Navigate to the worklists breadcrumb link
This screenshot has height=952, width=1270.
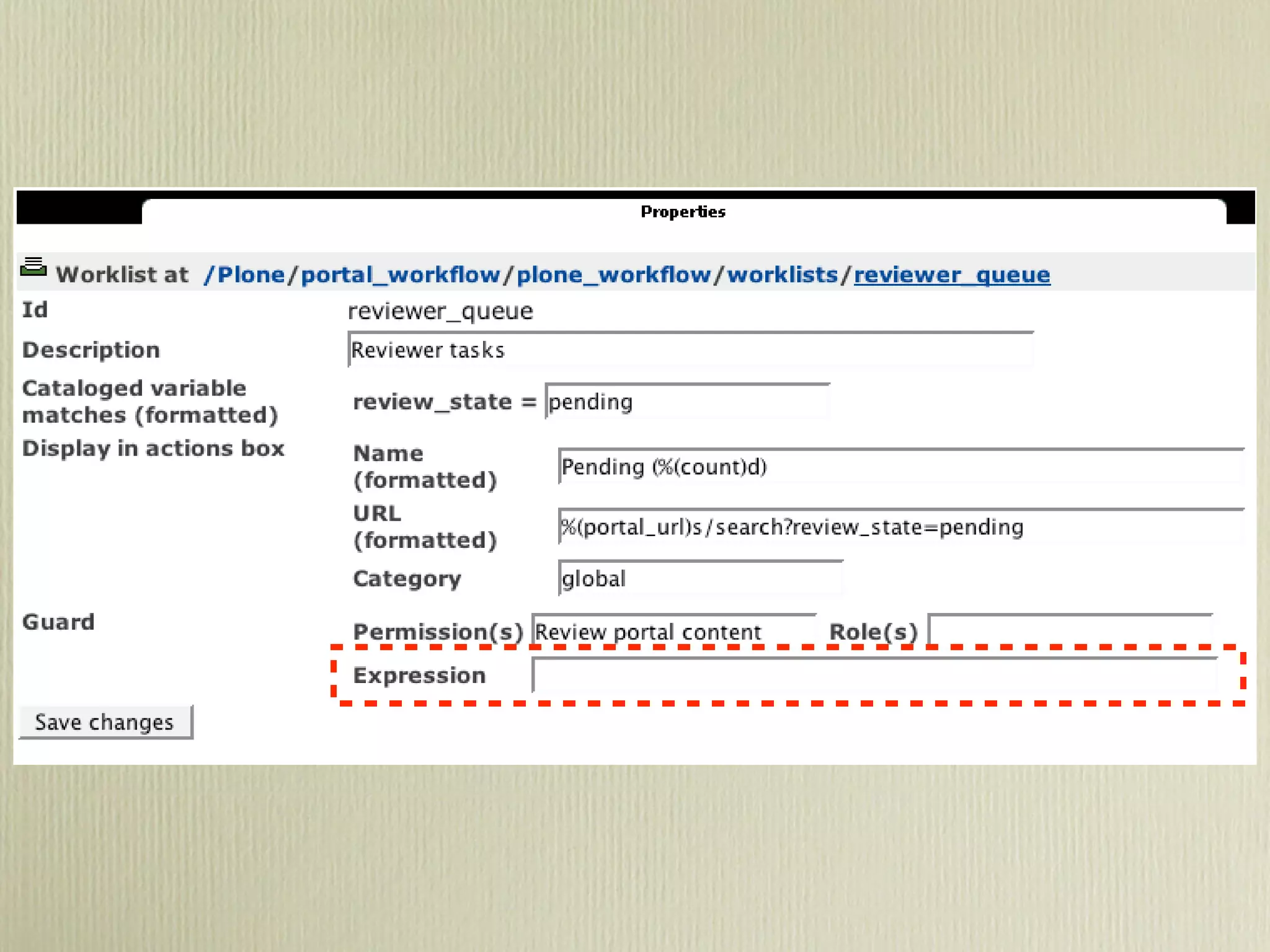pyautogui.click(x=782, y=275)
